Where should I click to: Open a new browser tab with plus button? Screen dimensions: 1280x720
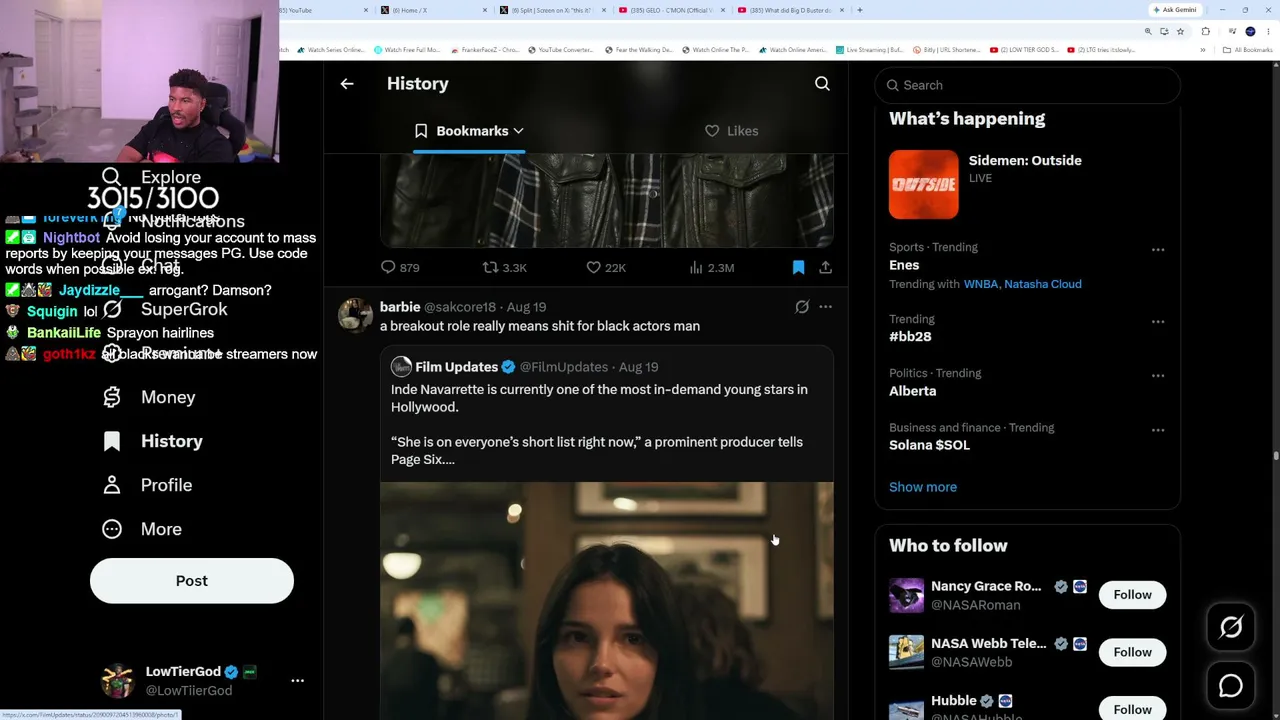coord(860,10)
